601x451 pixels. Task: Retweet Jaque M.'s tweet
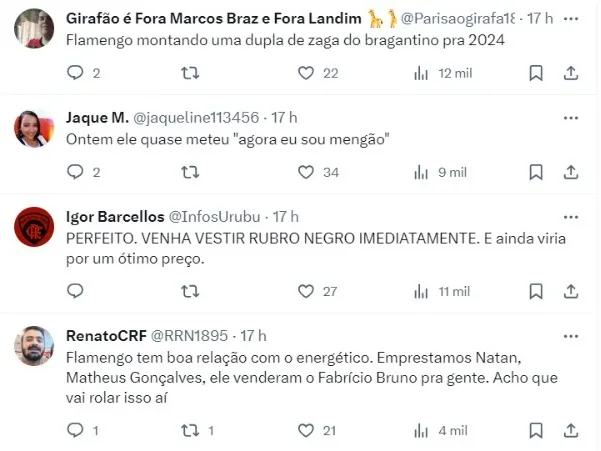pyautogui.click(x=189, y=172)
